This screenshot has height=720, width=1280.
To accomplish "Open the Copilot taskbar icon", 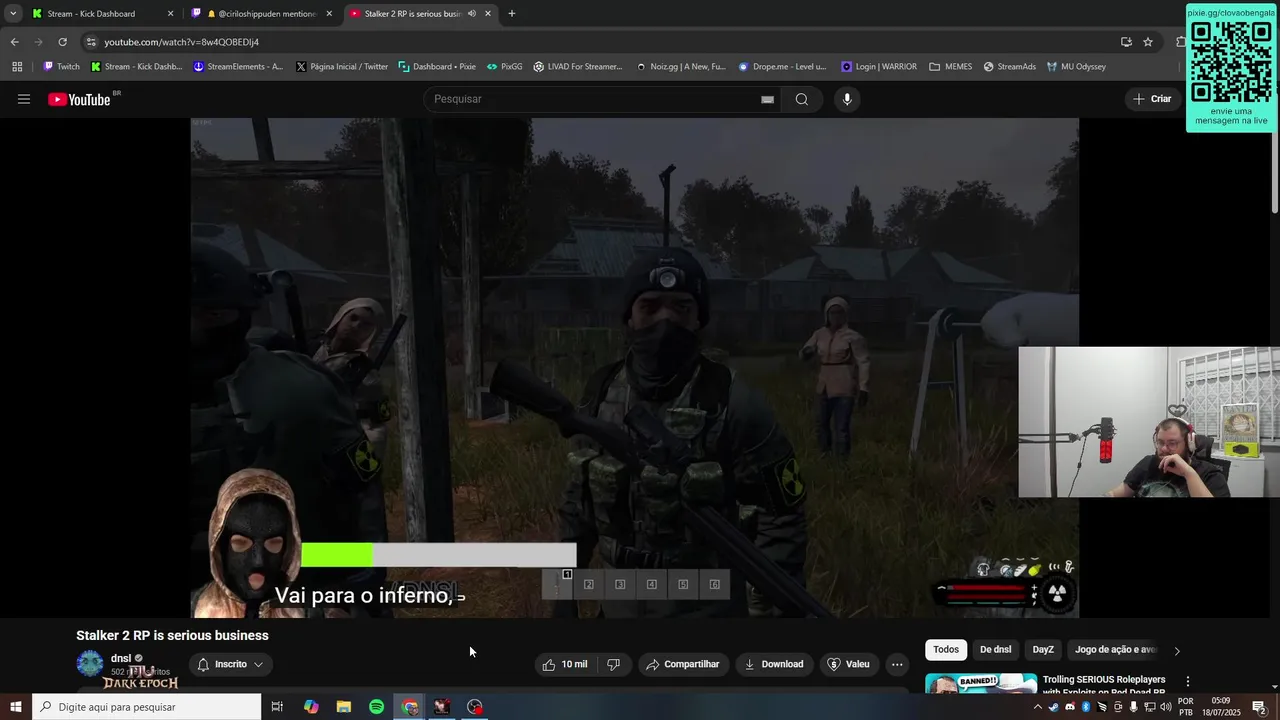I will tap(311, 707).
